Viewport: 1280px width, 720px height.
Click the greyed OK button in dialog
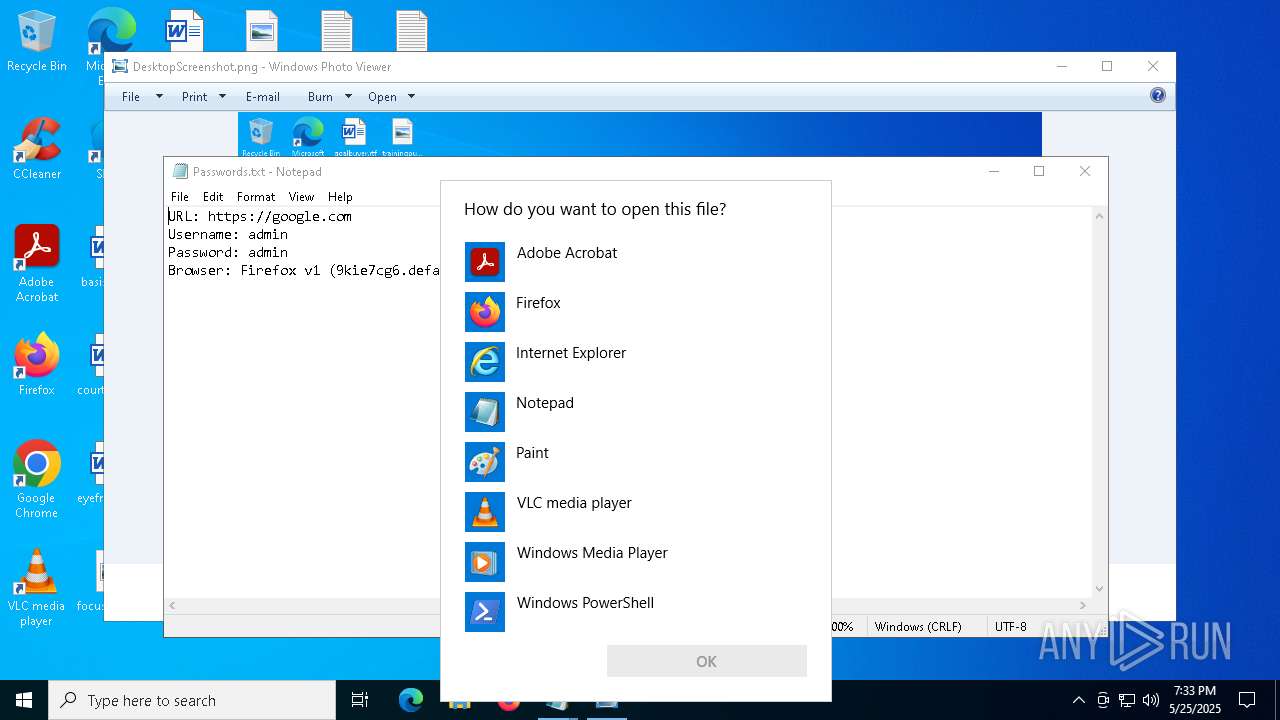(706, 661)
